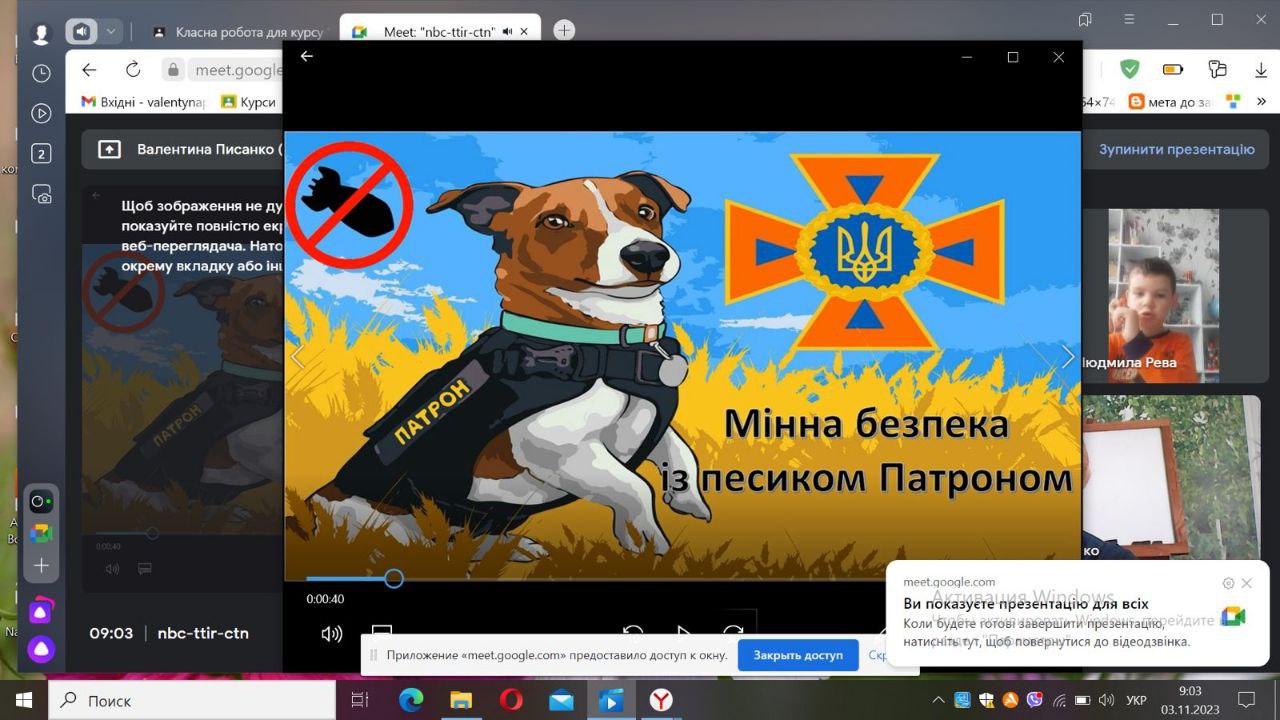Open the 'Вхідні' Gmail bookmark
1280x720 pixels.
coord(141,102)
